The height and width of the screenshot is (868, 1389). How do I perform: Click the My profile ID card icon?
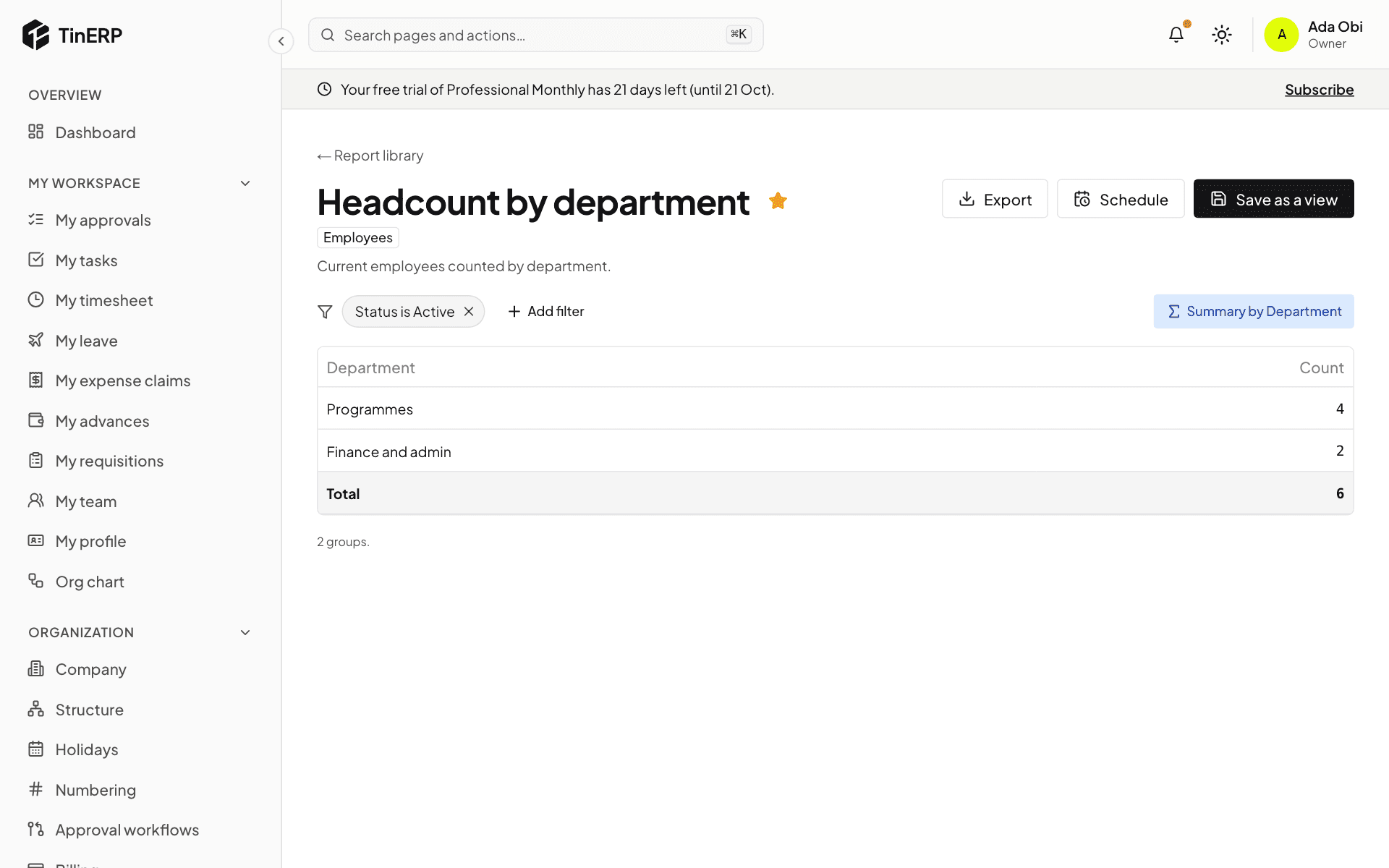point(35,540)
